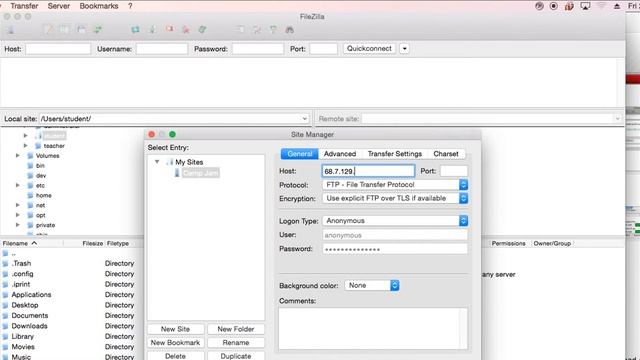Screen dimensions: 640x360
Task: Click the eject icon in menu bar
Action: coord(617,6)
